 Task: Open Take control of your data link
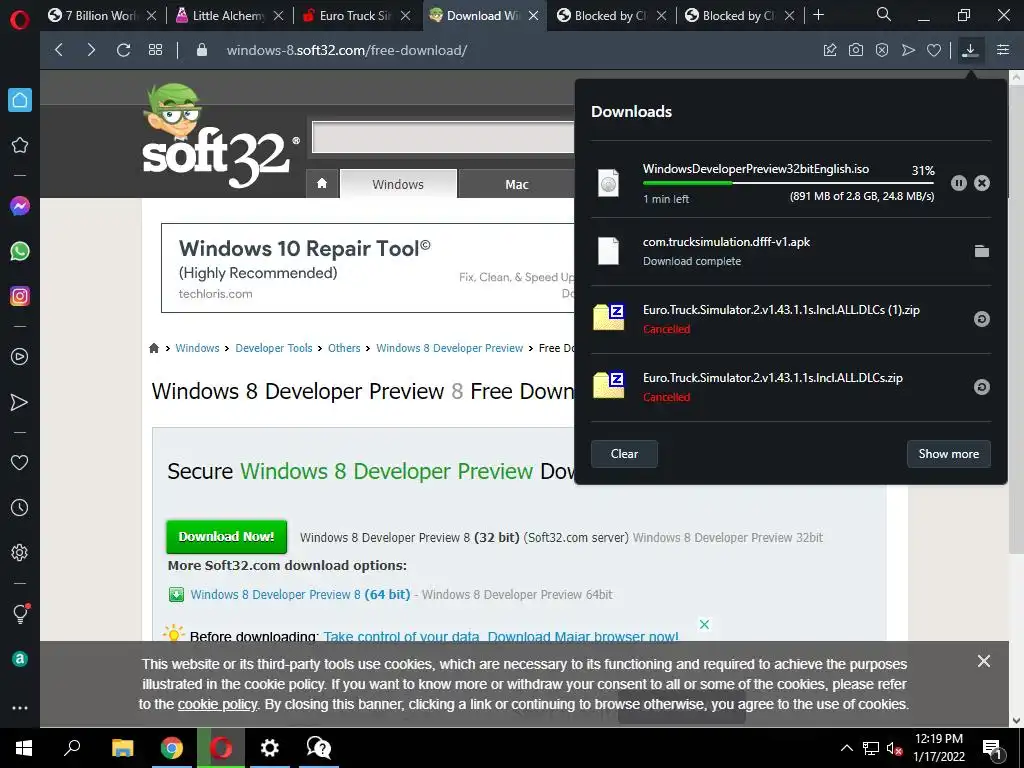point(402,637)
